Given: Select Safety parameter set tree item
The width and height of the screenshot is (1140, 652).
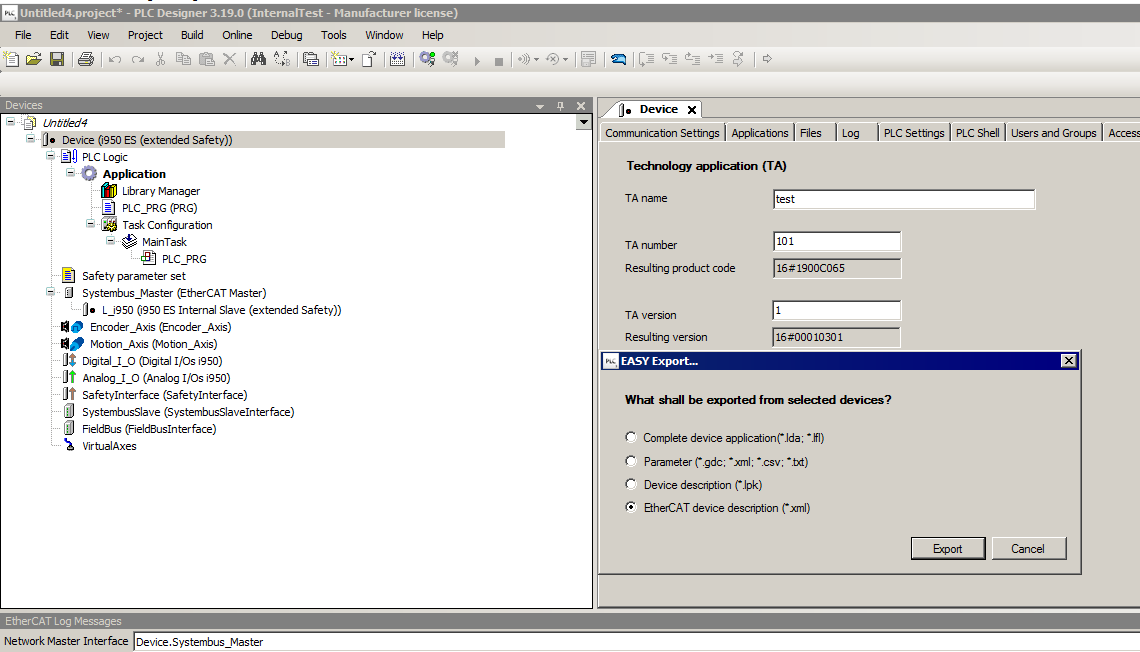Looking at the screenshot, I should [x=133, y=276].
